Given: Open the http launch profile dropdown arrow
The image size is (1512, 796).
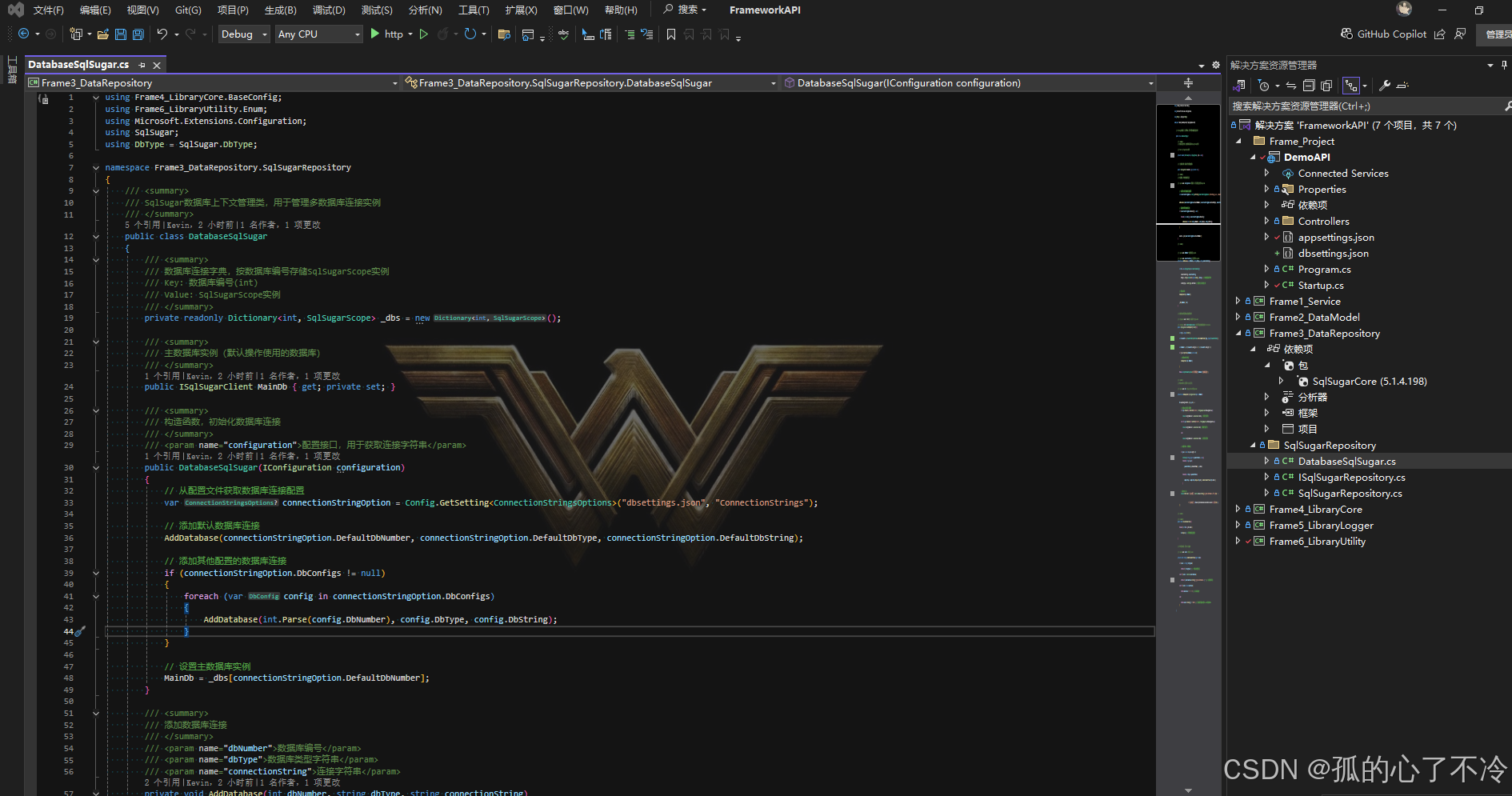Looking at the screenshot, I should [x=410, y=34].
